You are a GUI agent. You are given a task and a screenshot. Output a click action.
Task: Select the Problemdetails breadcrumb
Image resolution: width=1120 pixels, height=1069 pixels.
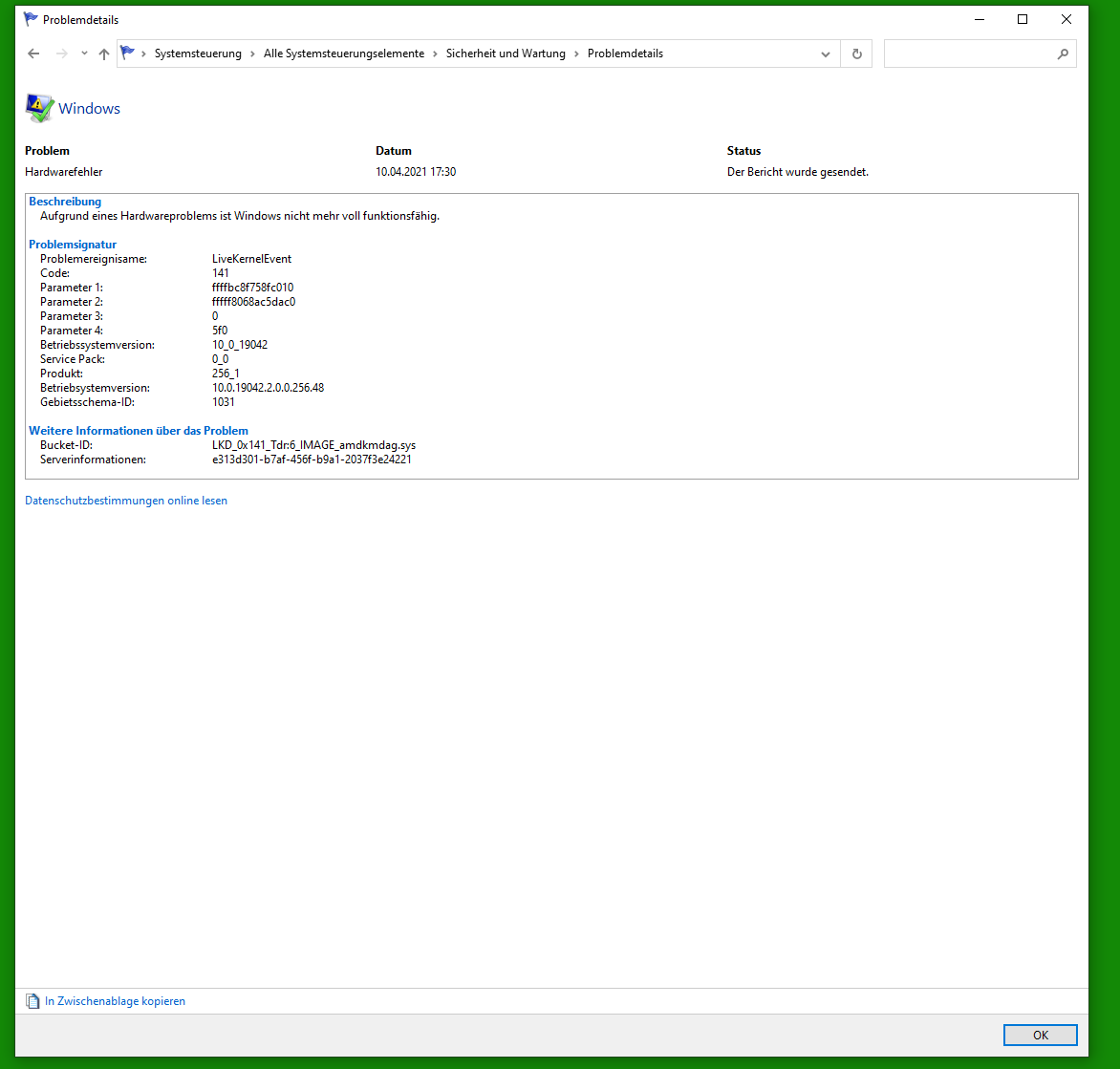coord(625,53)
